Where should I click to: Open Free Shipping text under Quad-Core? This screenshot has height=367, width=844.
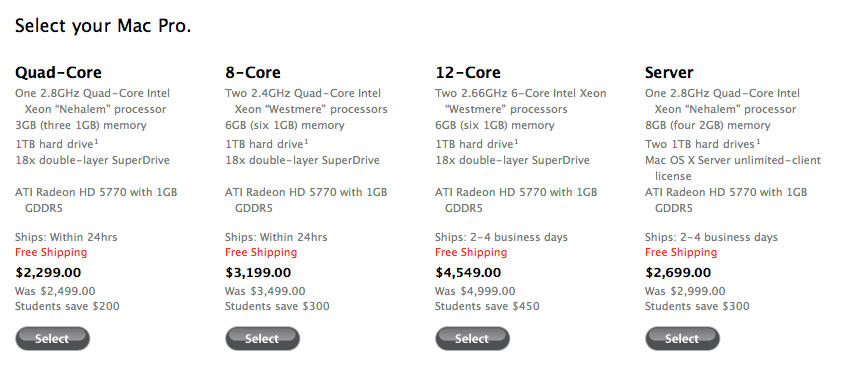[x=51, y=252]
